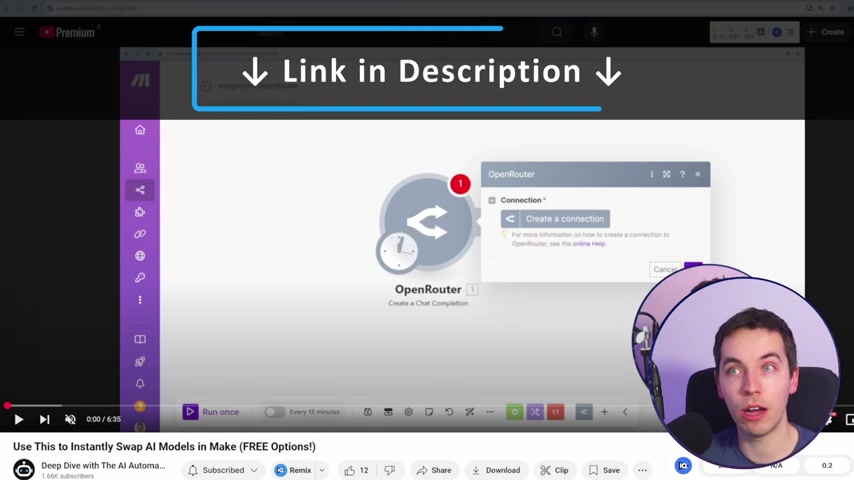The image size is (854, 480).
Task: Open Make scenario settings gear icon
Action: pos(408,412)
